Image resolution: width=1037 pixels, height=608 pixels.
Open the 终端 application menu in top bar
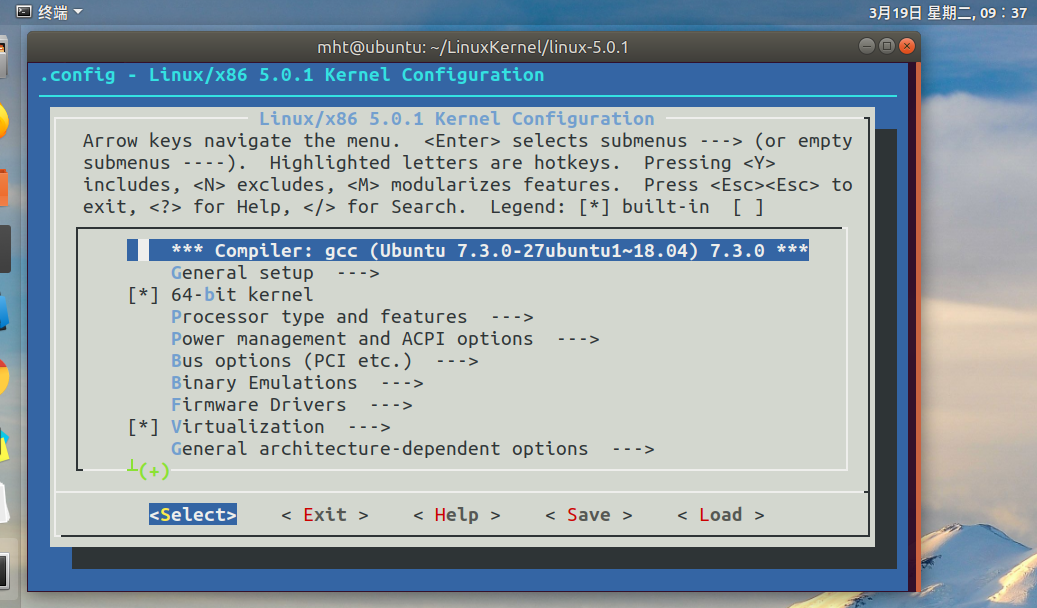pyautogui.click(x=50, y=12)
